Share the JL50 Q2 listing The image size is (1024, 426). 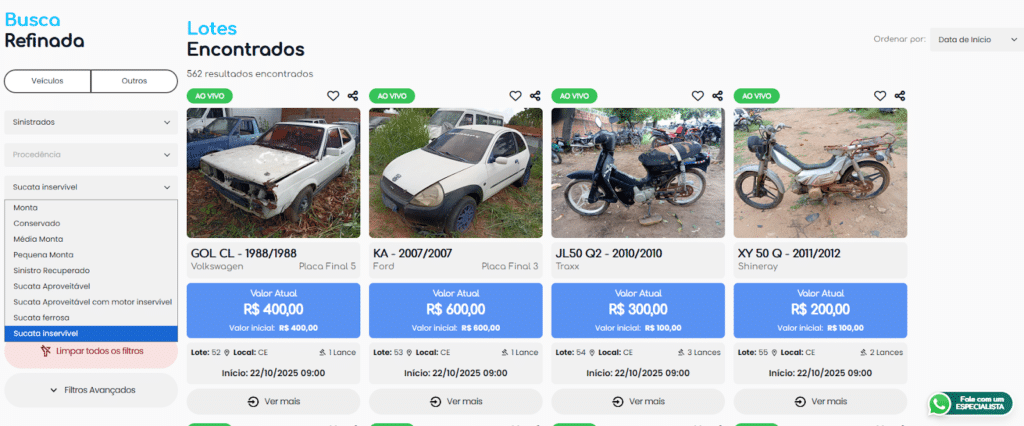pos(718,96)
